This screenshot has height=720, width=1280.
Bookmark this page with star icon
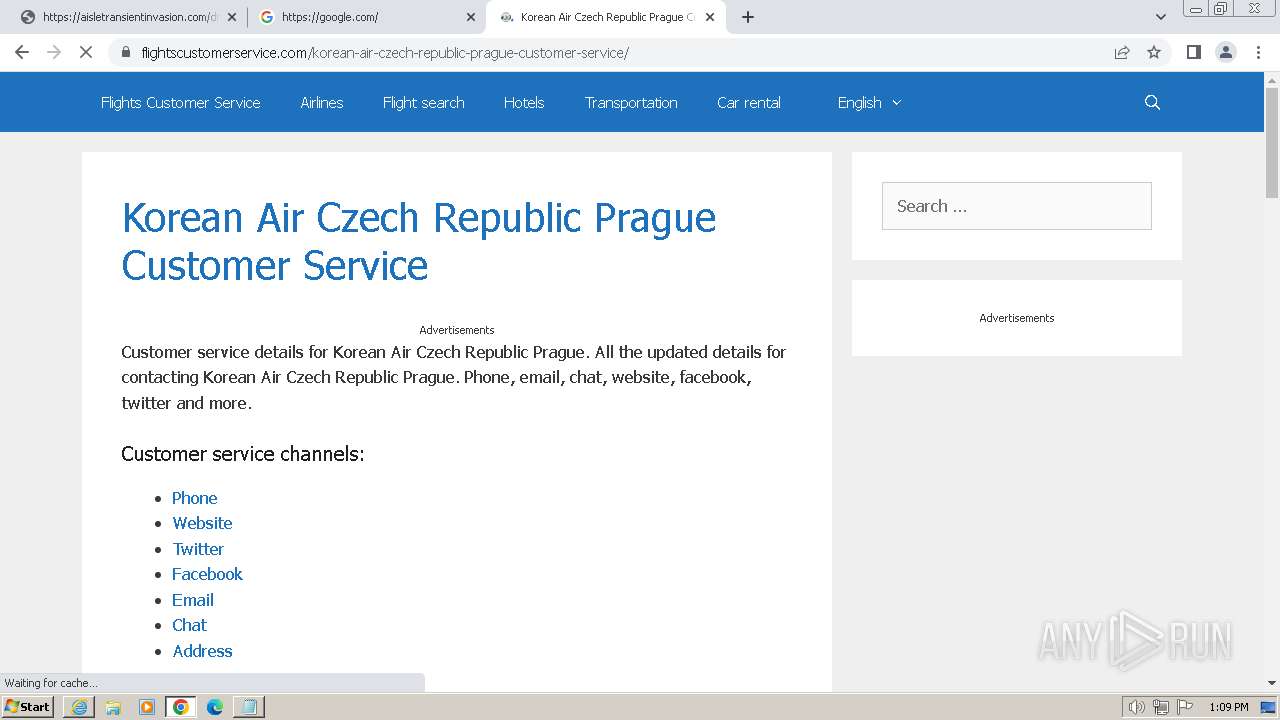(1154, 52)
